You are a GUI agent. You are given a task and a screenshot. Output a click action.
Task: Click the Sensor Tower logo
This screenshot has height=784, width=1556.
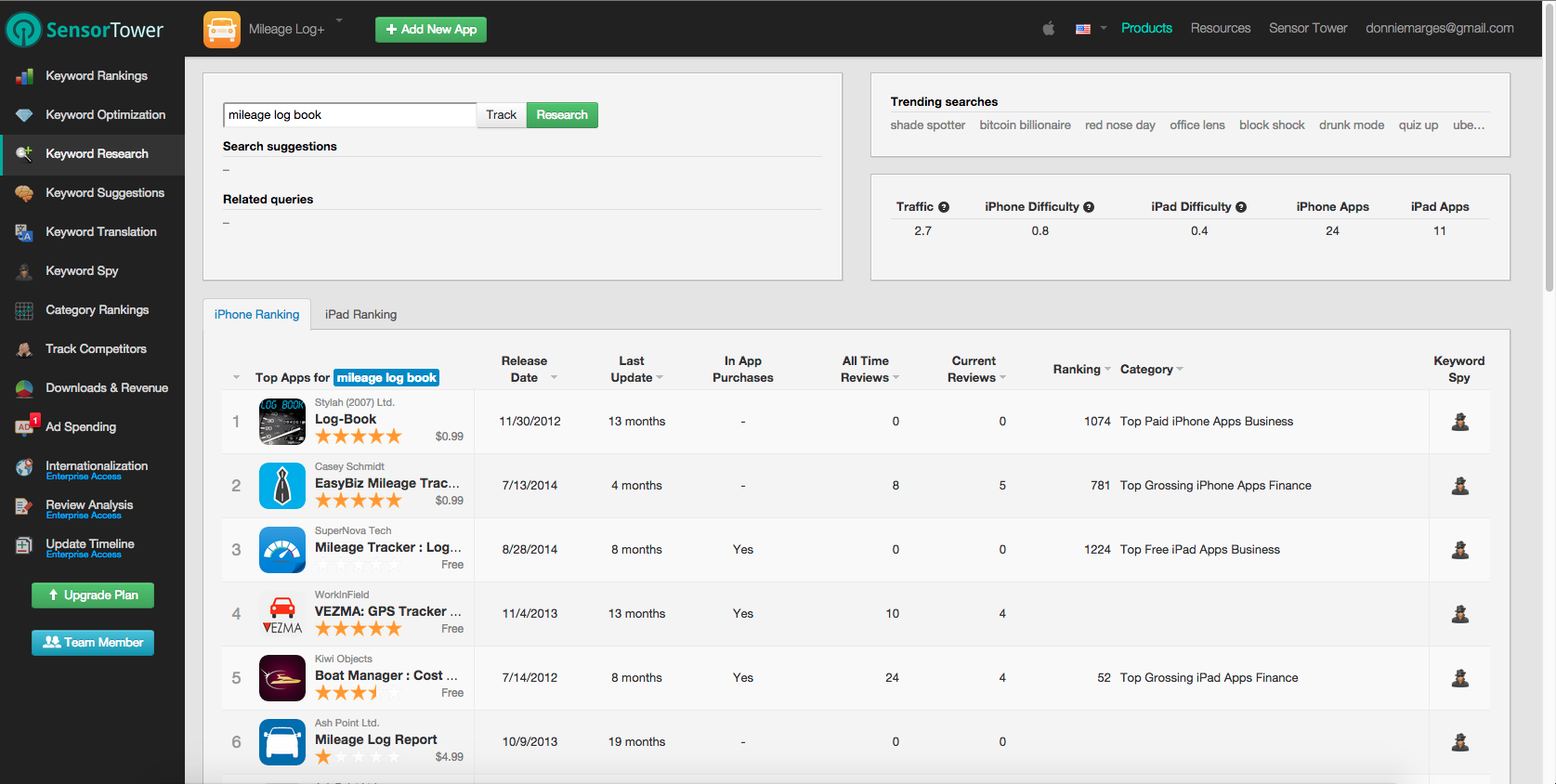tap(85, 30)
